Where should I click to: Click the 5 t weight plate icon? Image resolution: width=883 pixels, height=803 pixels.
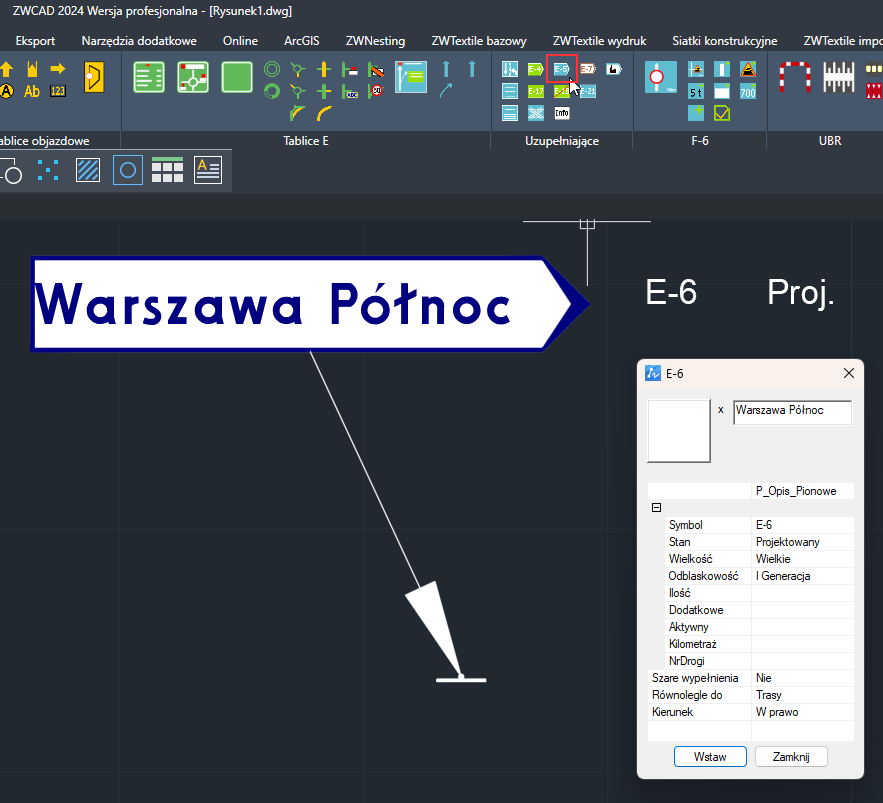[696, 92]
